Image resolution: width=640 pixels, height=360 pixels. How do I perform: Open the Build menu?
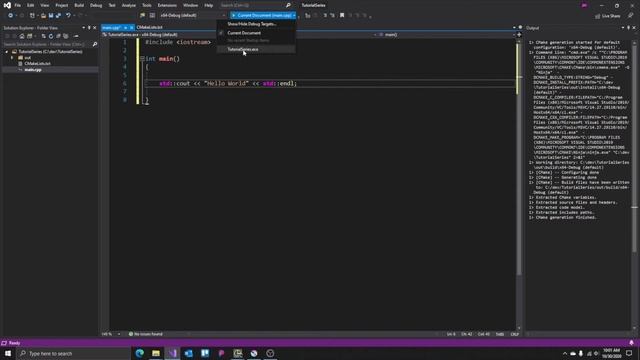[x=79, y=5]
